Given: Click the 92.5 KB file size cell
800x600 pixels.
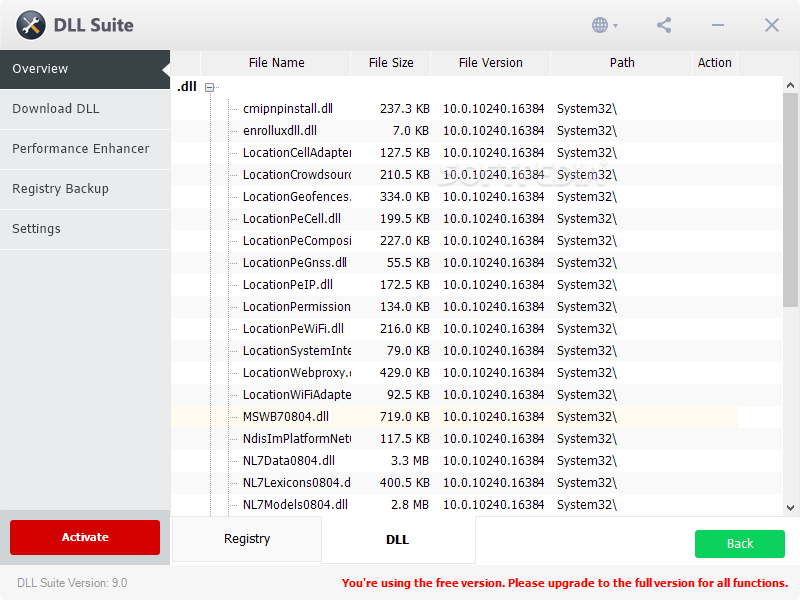Looking at the screenshot, I should click(x=408, y=394).
